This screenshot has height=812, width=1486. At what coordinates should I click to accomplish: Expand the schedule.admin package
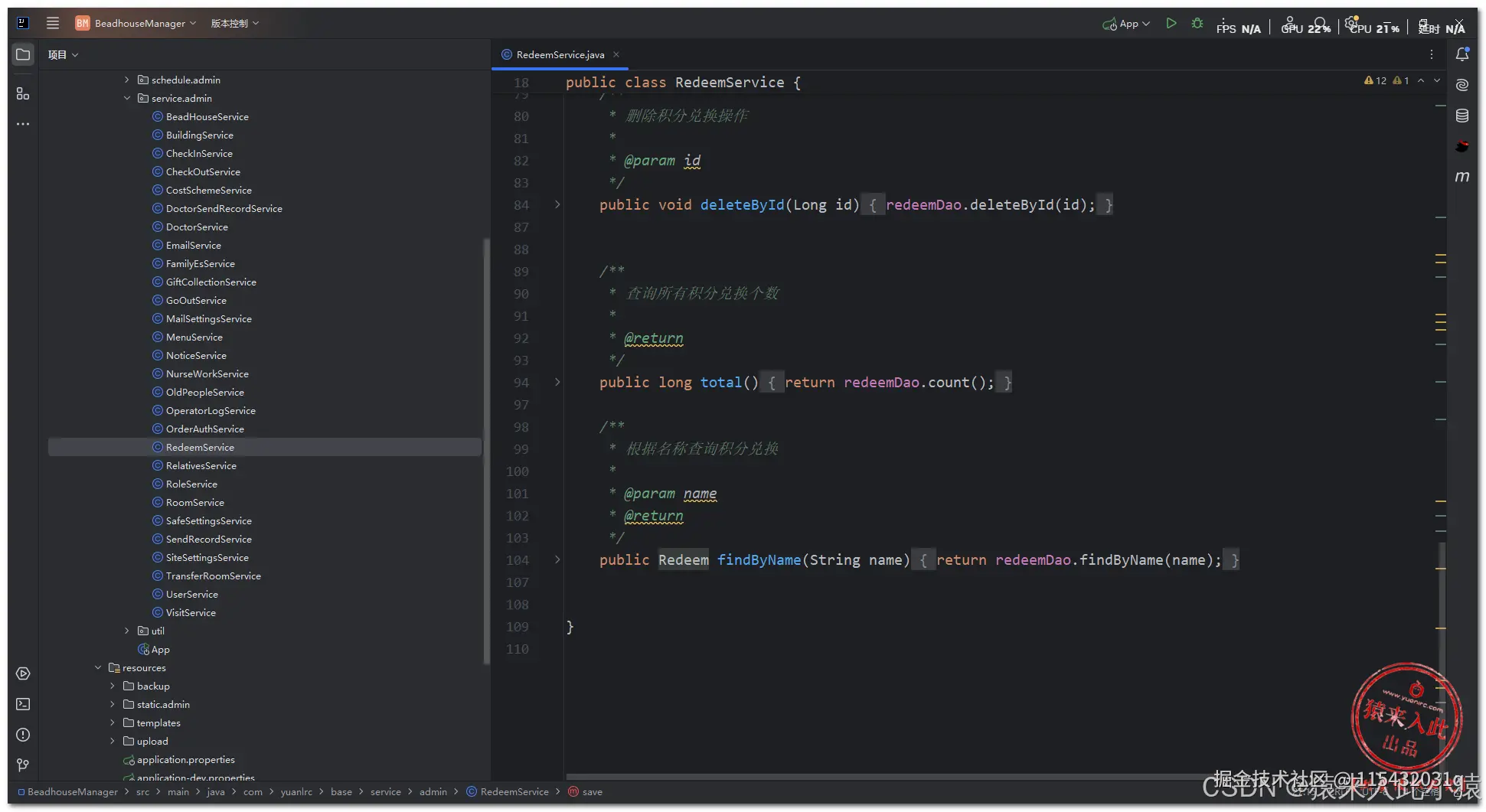[x=127, y=80]
